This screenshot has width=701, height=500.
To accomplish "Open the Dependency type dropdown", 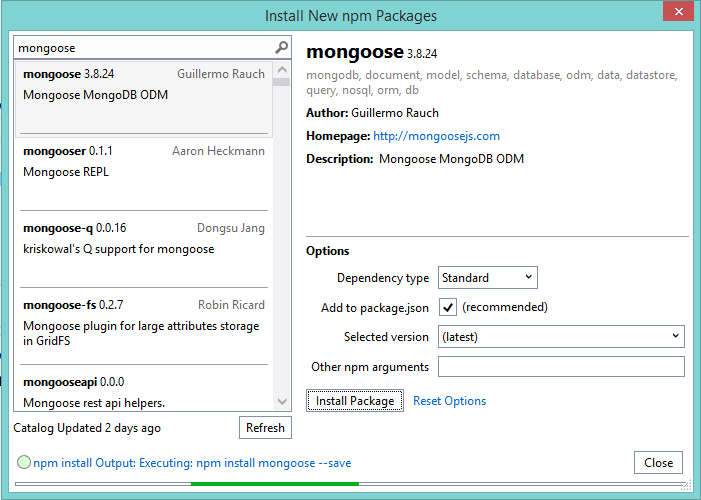I will click(487, 278).
